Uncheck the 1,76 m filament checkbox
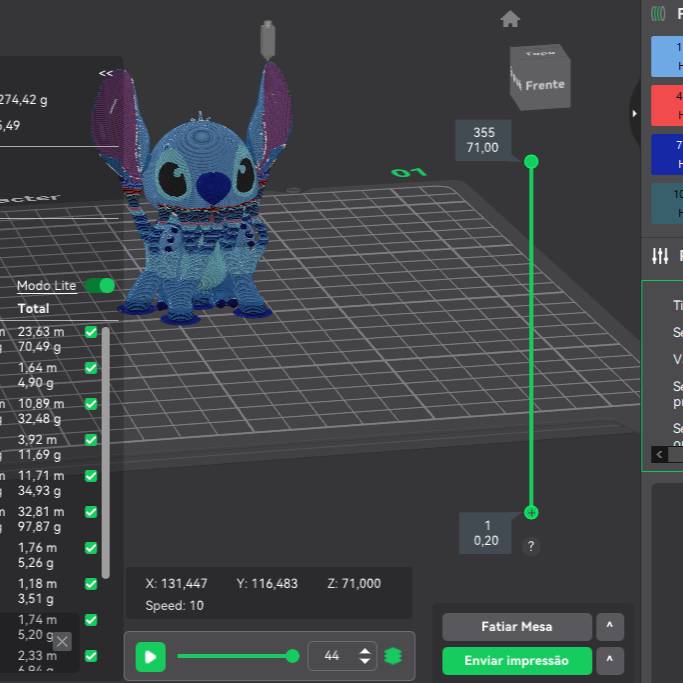The image size is (683, 683). pos(91,548)
